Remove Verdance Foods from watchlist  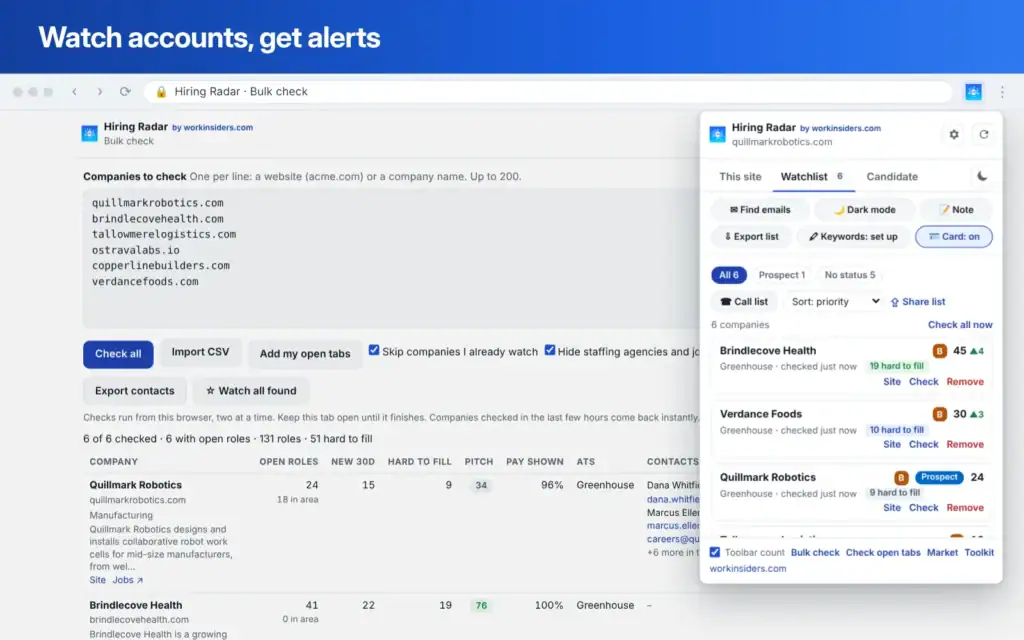point(965,444)
